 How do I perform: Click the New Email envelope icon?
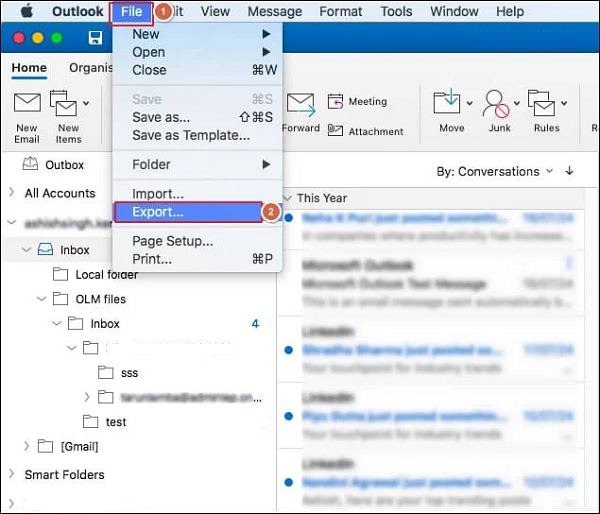(27, 103)
